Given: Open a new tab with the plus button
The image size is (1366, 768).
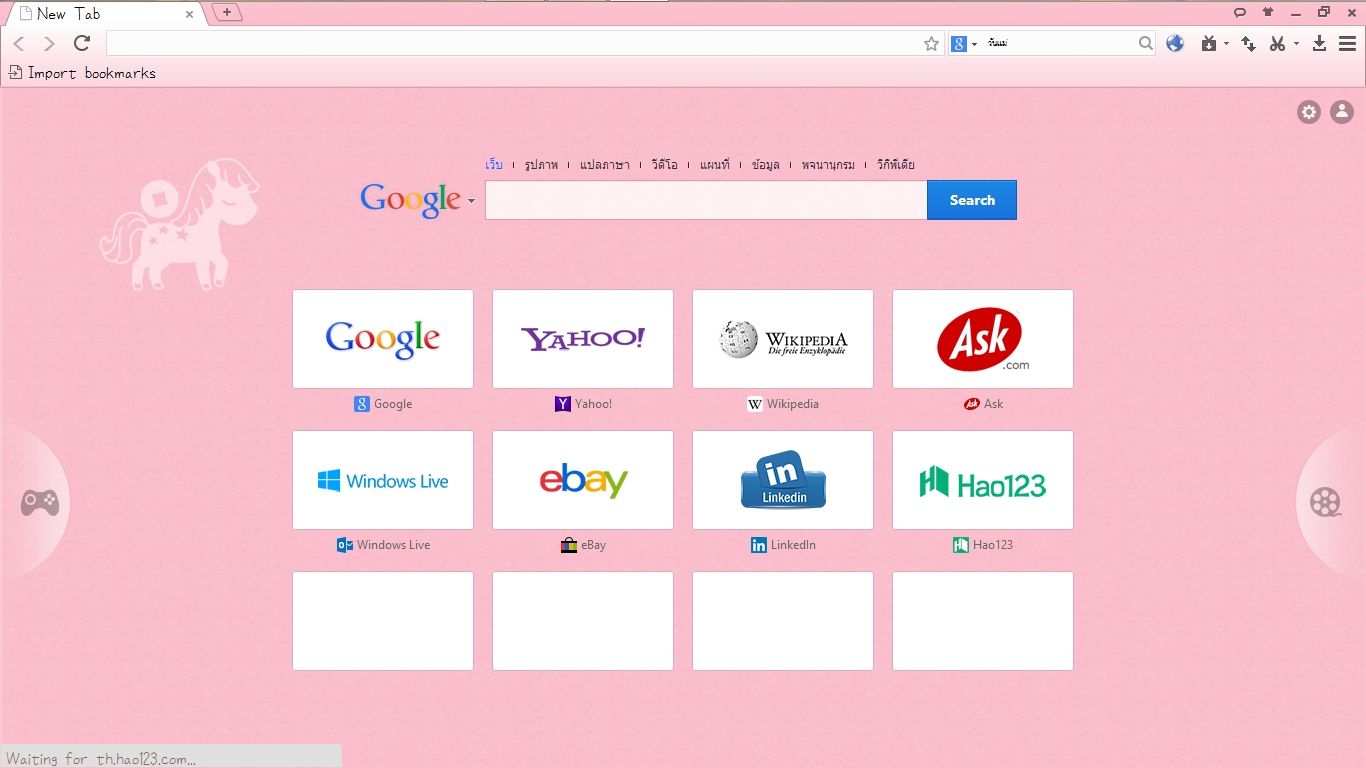Looking at the screenshot, I should click(x=227, y=12).
